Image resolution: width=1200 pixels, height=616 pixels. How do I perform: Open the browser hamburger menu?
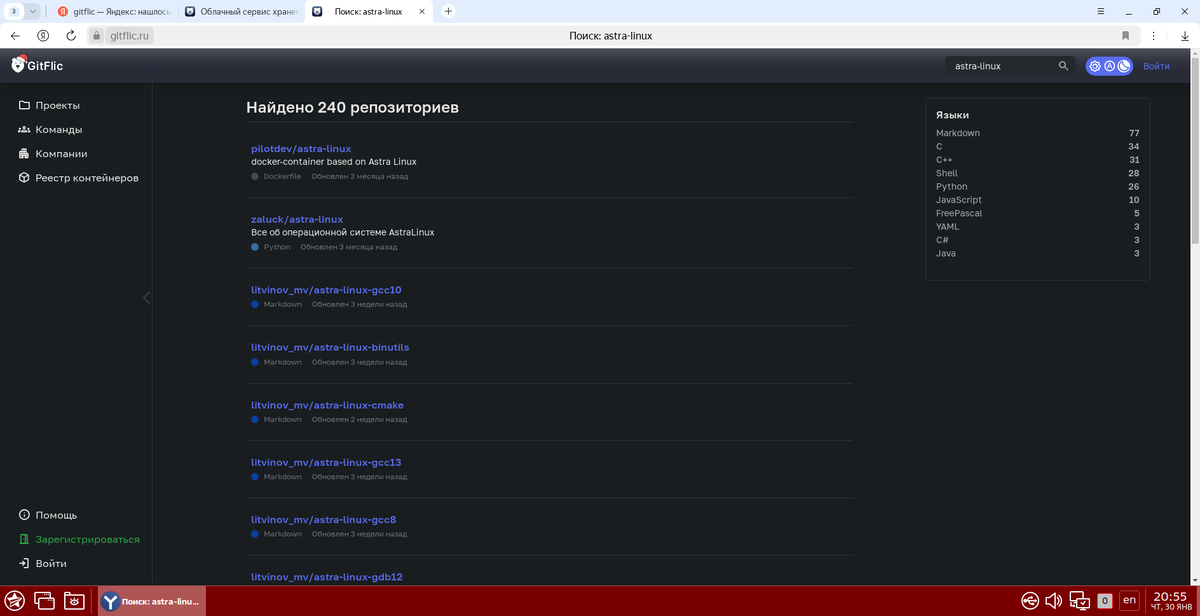tap(1101, 11)
